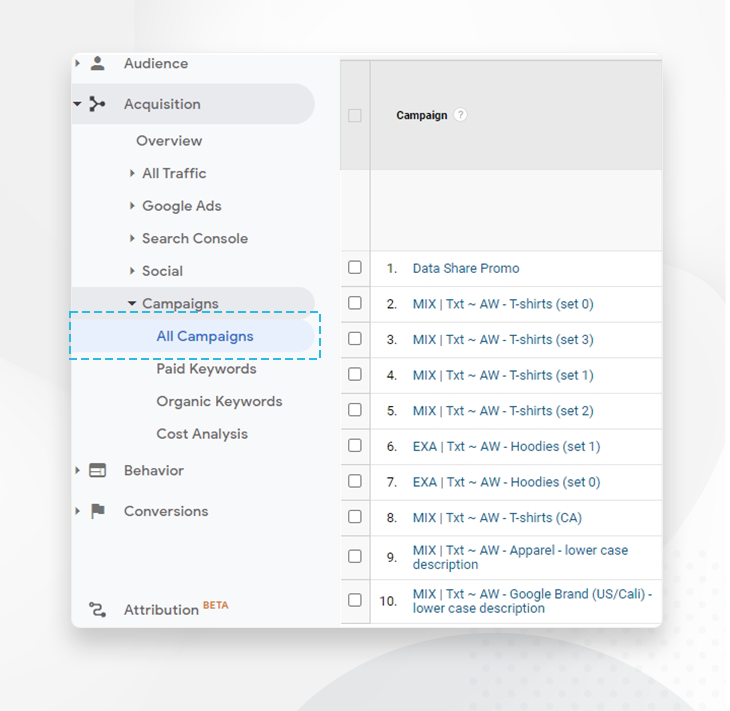730x711 pixels.
Task: Collapse the Campaigns section arrow
Action: (132, 304)
